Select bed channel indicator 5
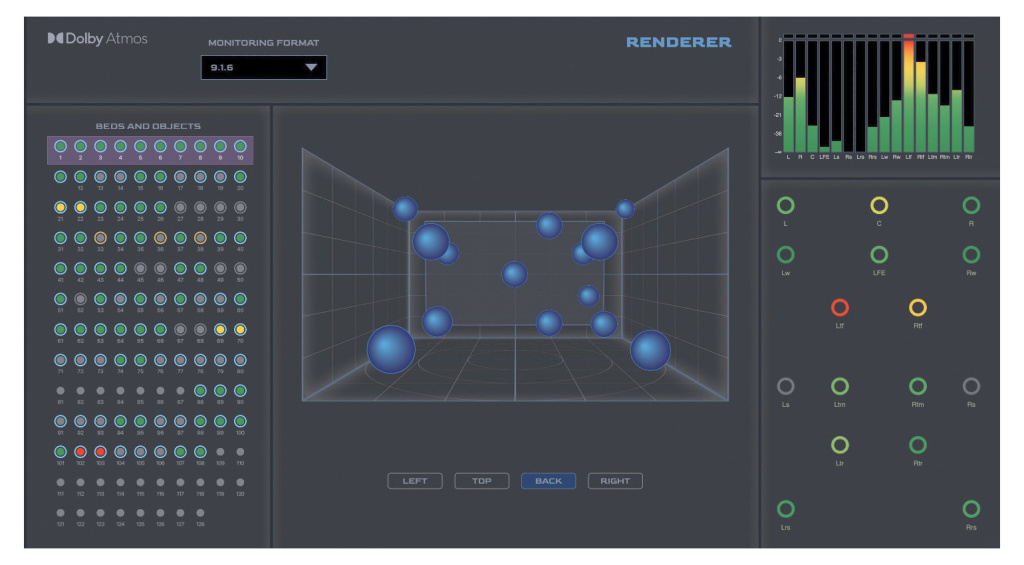This screenshot has width=1024, height=565. coord(140,146)
